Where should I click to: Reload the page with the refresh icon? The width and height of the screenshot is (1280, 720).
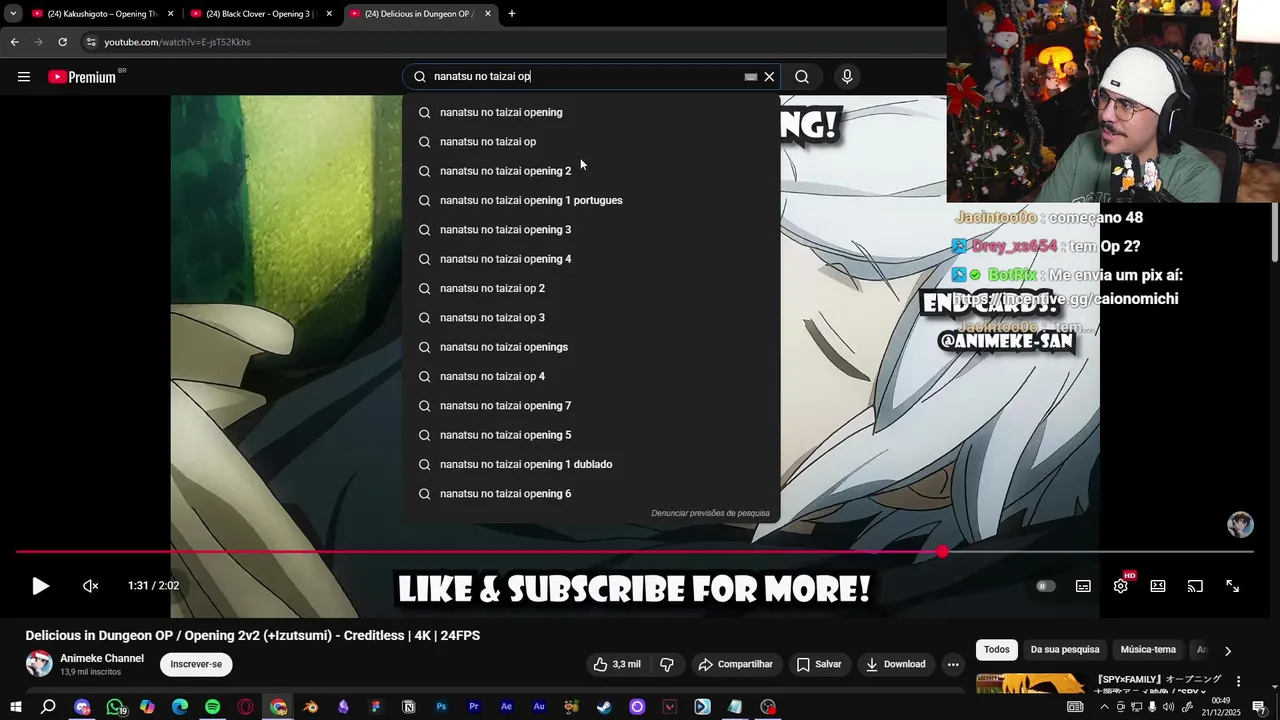[x=62, y=42]
